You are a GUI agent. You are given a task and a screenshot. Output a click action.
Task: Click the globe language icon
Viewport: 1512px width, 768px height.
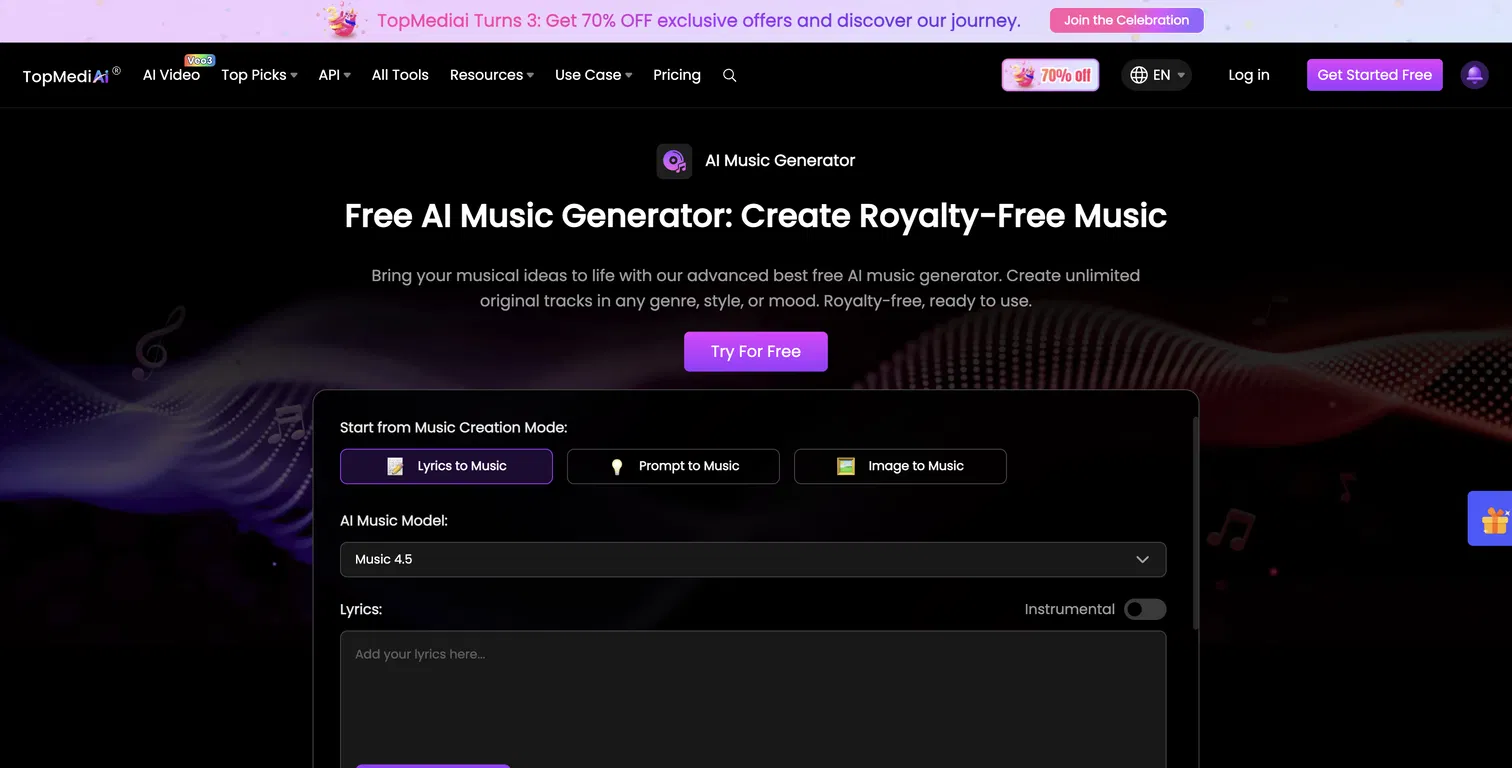click(x=1139, y=75)
